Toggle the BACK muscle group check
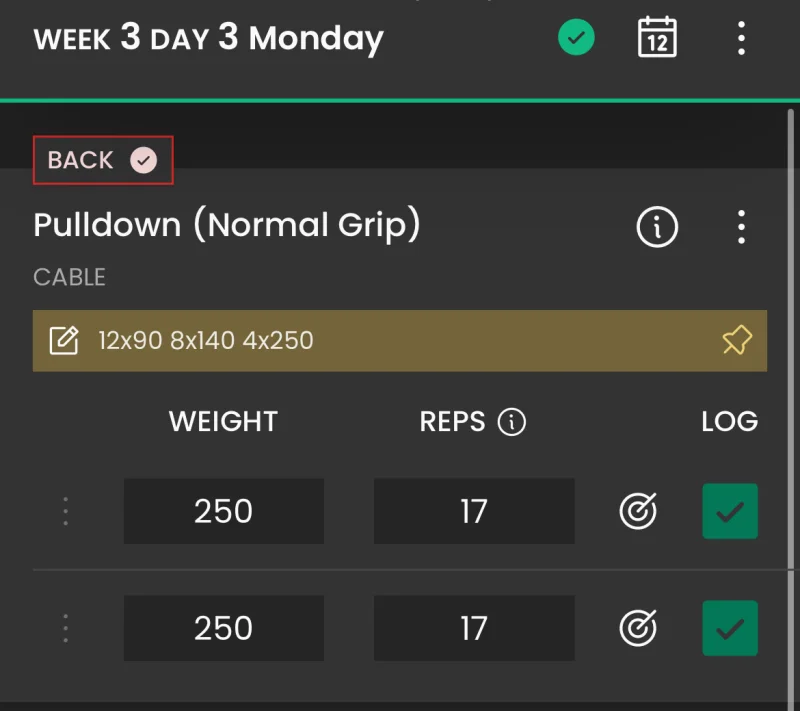800x711 pixels. [143, 160]
